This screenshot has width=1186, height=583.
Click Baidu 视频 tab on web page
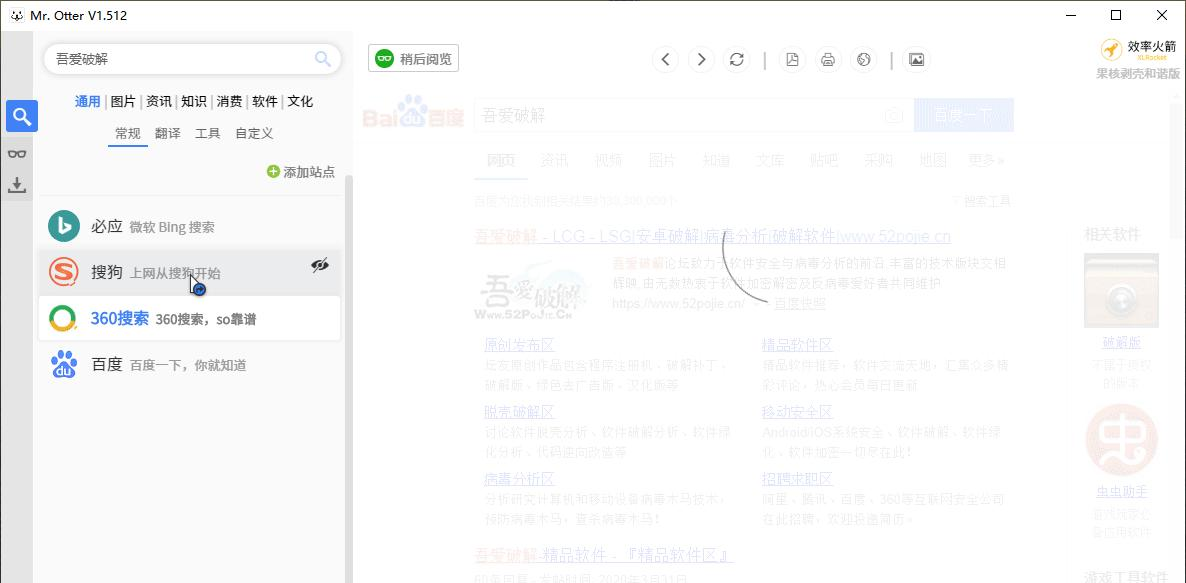pyautogui.click(x=608, y=160)
